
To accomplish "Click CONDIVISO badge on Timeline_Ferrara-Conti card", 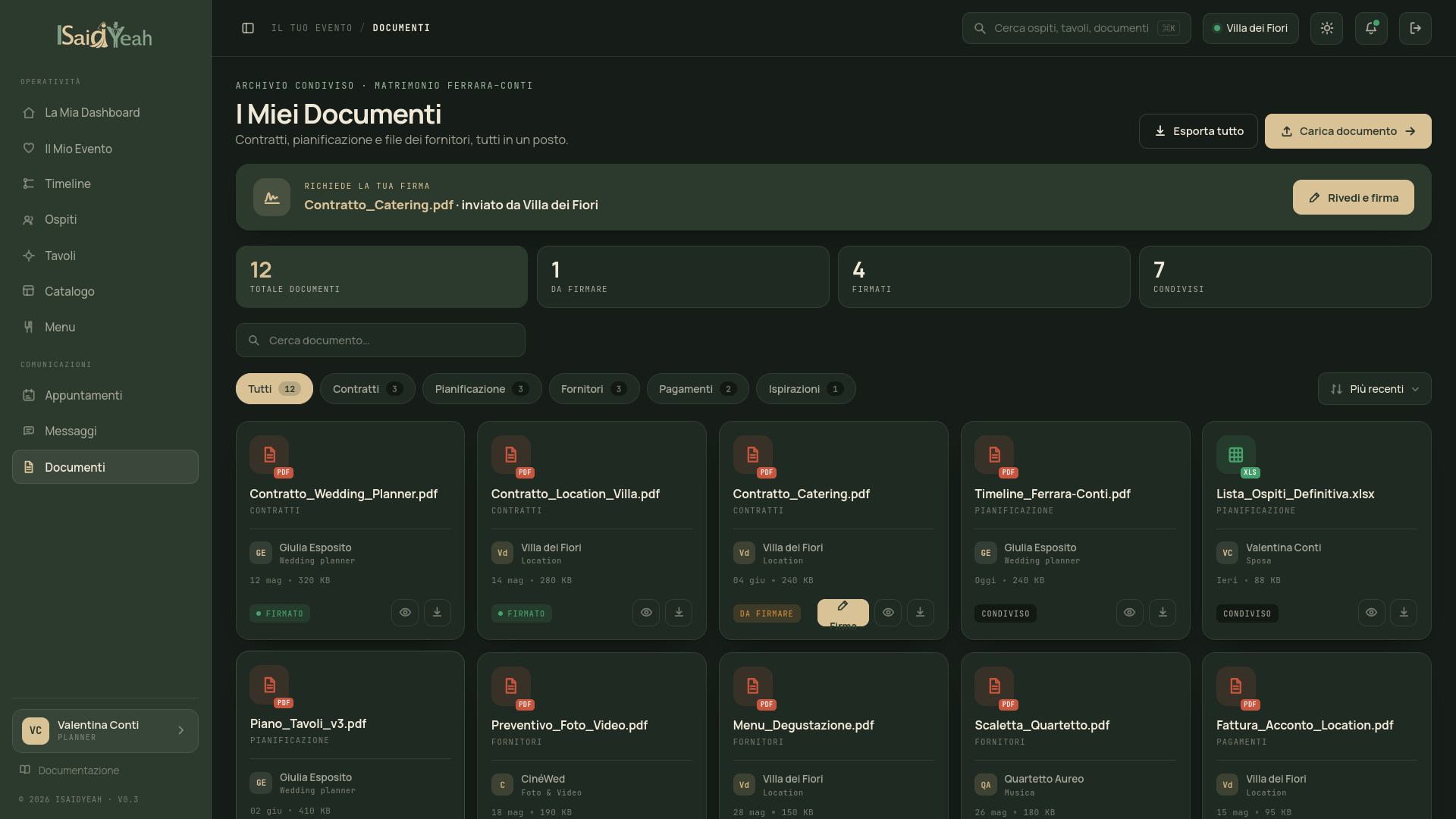I will coord(1006,613).
